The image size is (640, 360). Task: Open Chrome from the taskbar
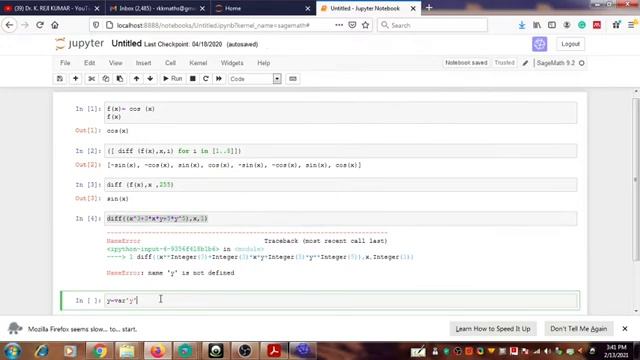tap(99, 351)
